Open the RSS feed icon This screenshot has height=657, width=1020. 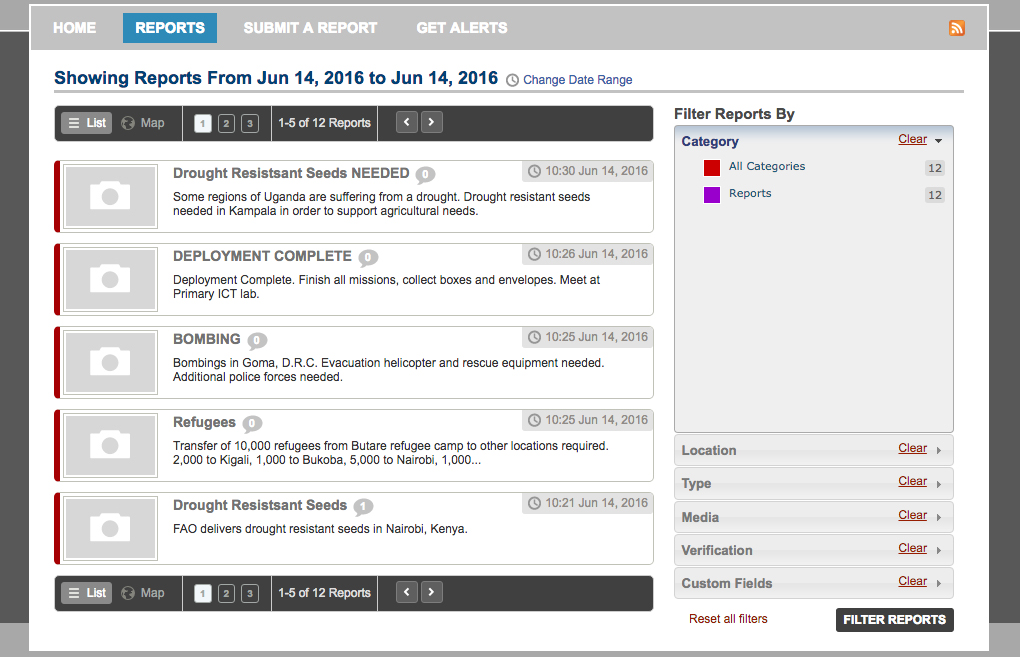click(x=957, y=28)
